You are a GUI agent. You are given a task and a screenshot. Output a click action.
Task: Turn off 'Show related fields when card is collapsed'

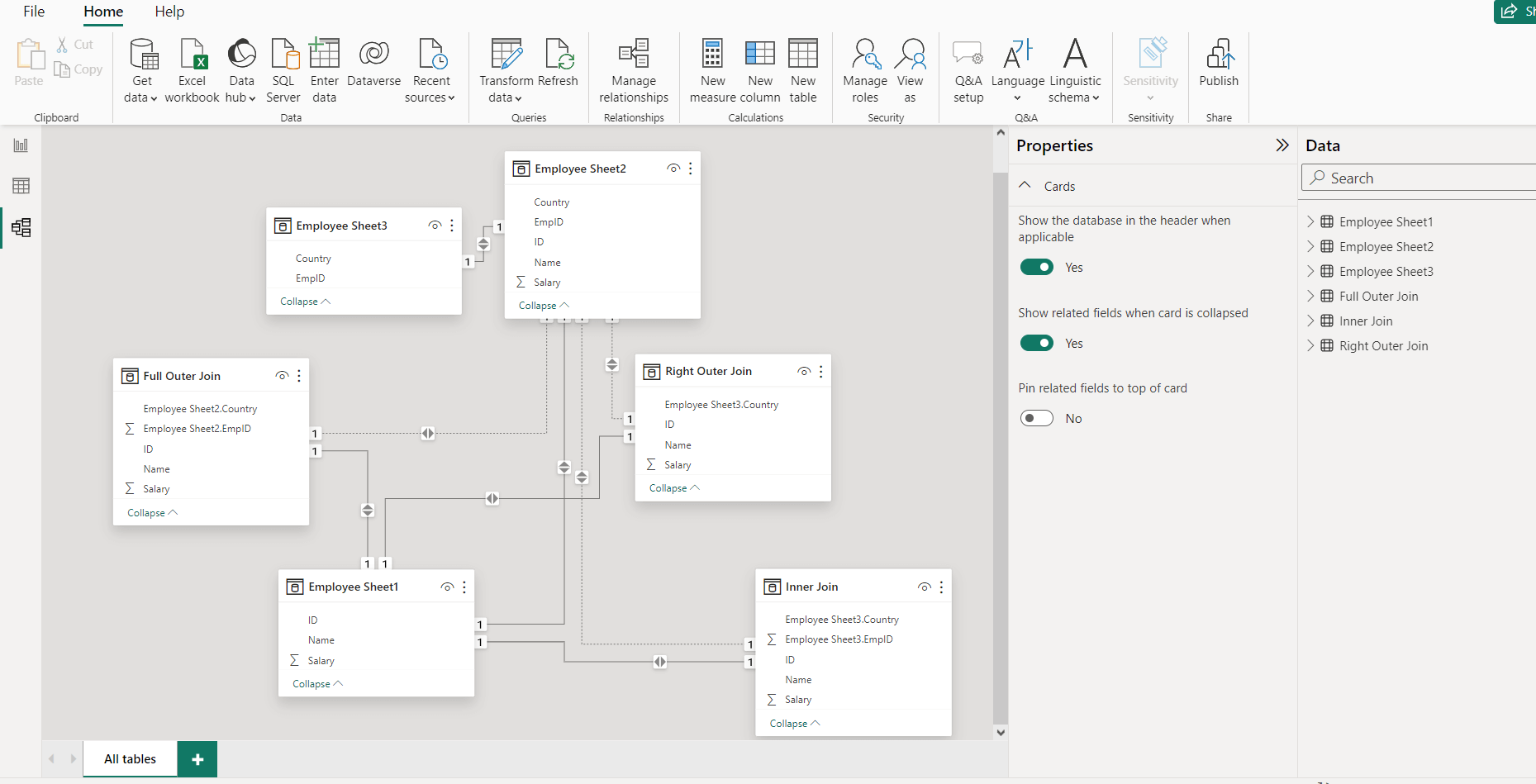tap(1037, 343)
